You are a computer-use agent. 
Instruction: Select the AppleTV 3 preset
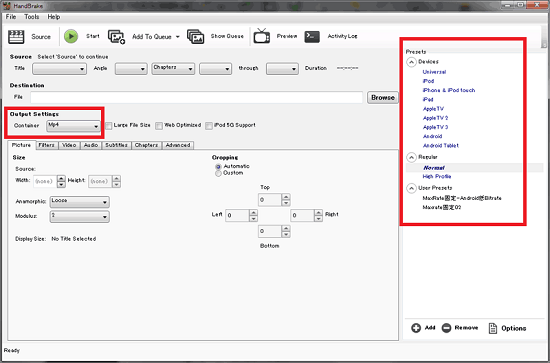(435, 127)
